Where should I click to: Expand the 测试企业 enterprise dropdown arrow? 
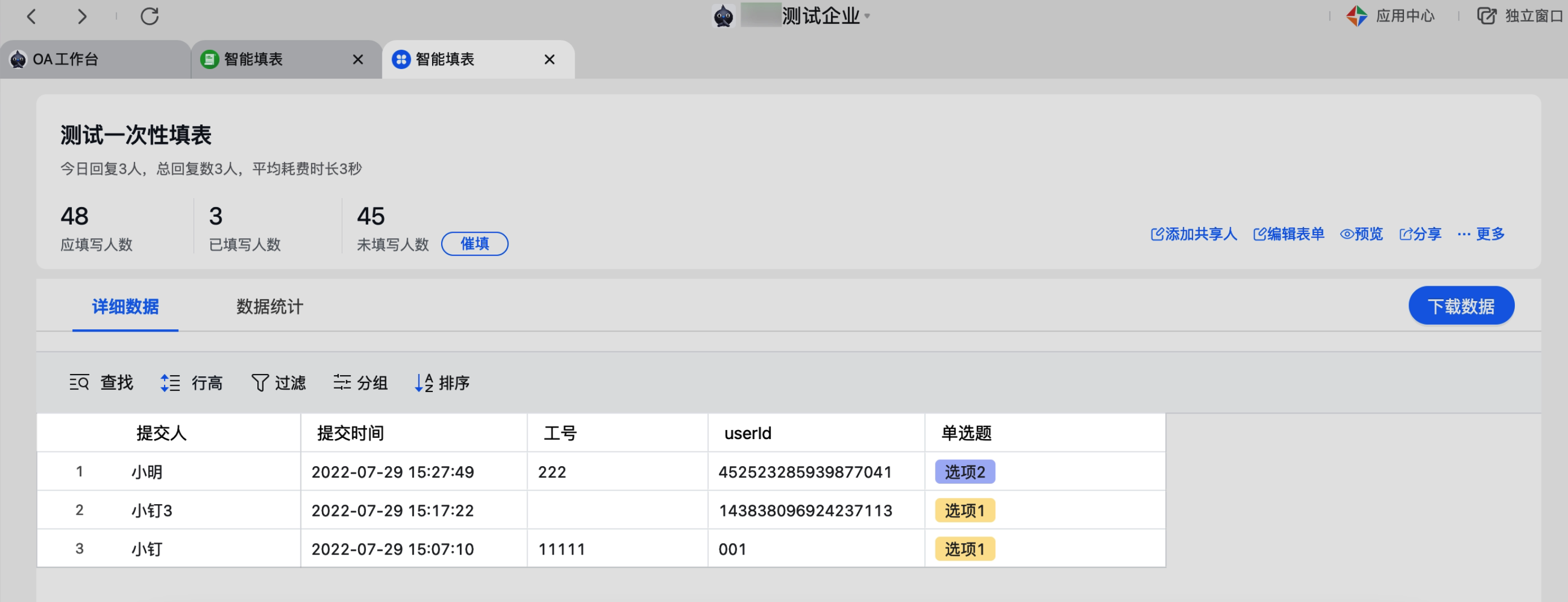867,16
